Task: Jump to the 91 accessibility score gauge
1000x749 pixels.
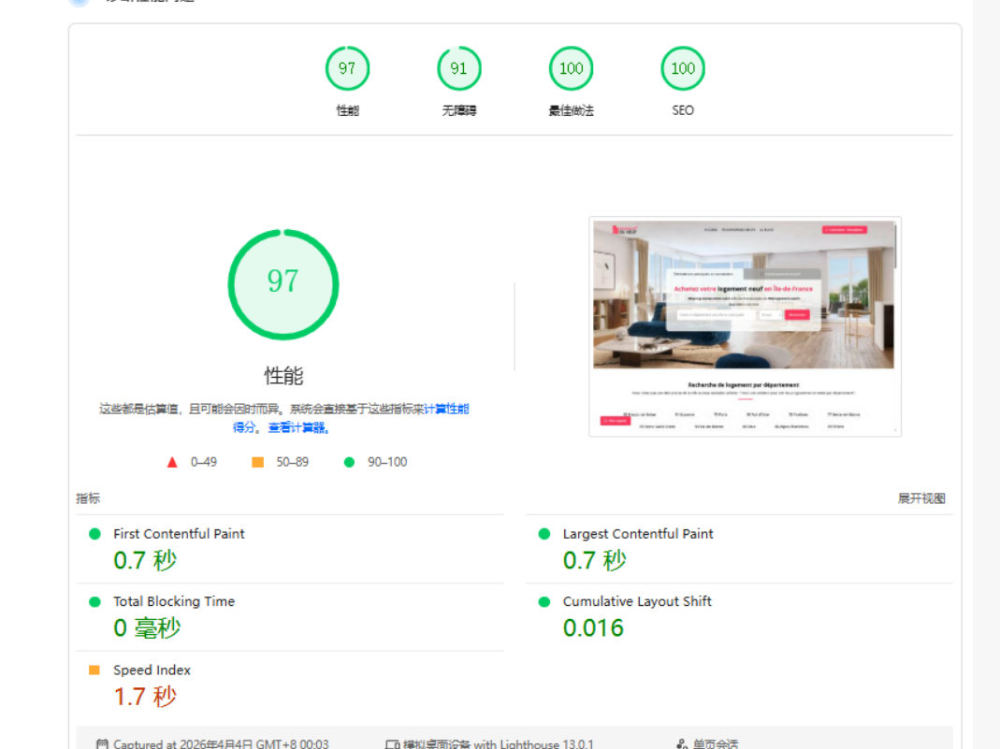Action: 459,68
